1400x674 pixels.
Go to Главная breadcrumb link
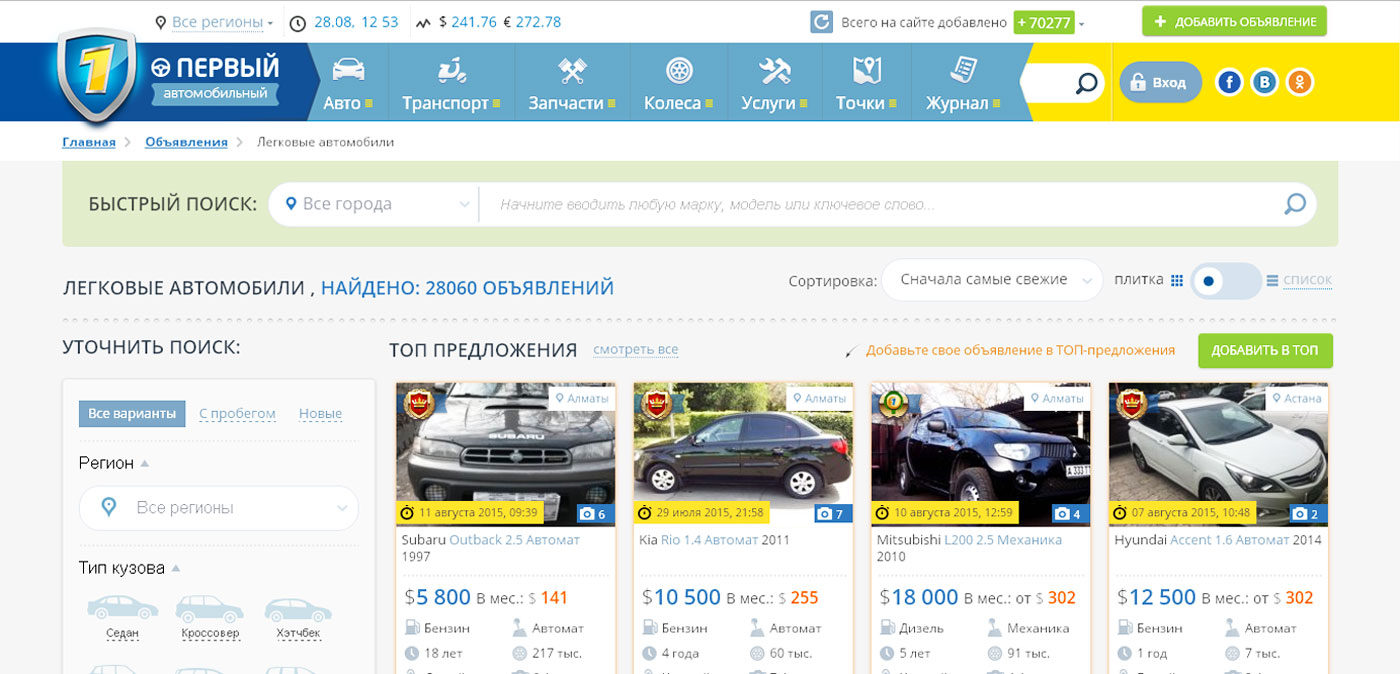point(89,142)
